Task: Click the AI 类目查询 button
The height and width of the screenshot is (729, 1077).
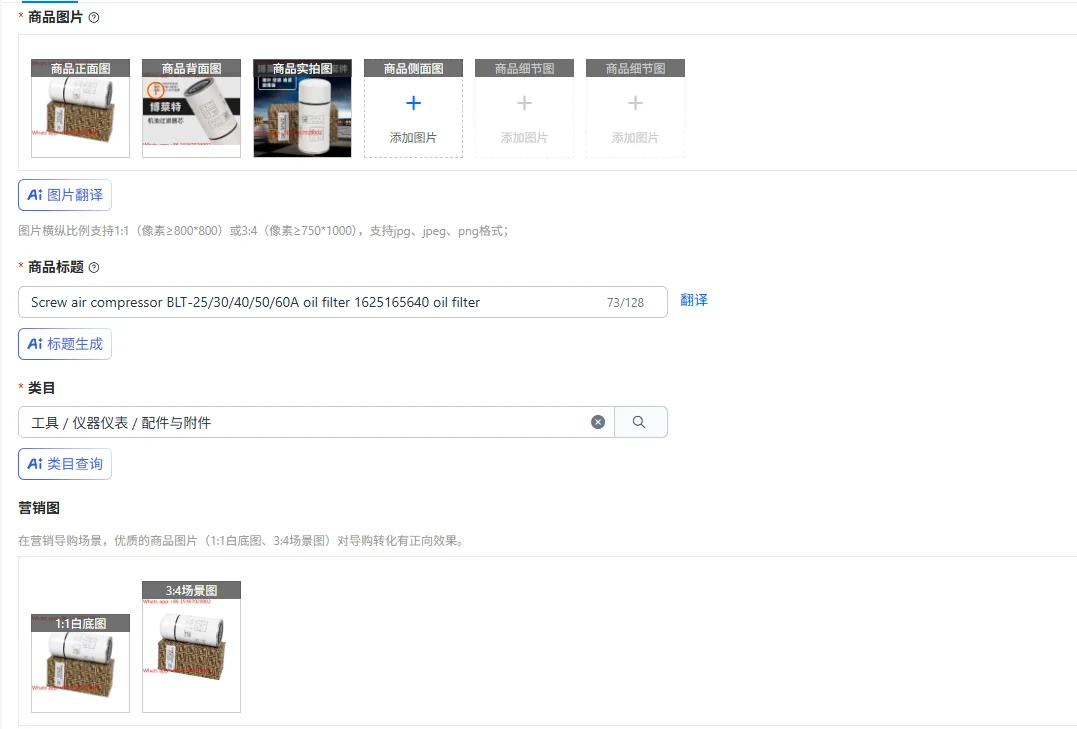Action: 65,464
